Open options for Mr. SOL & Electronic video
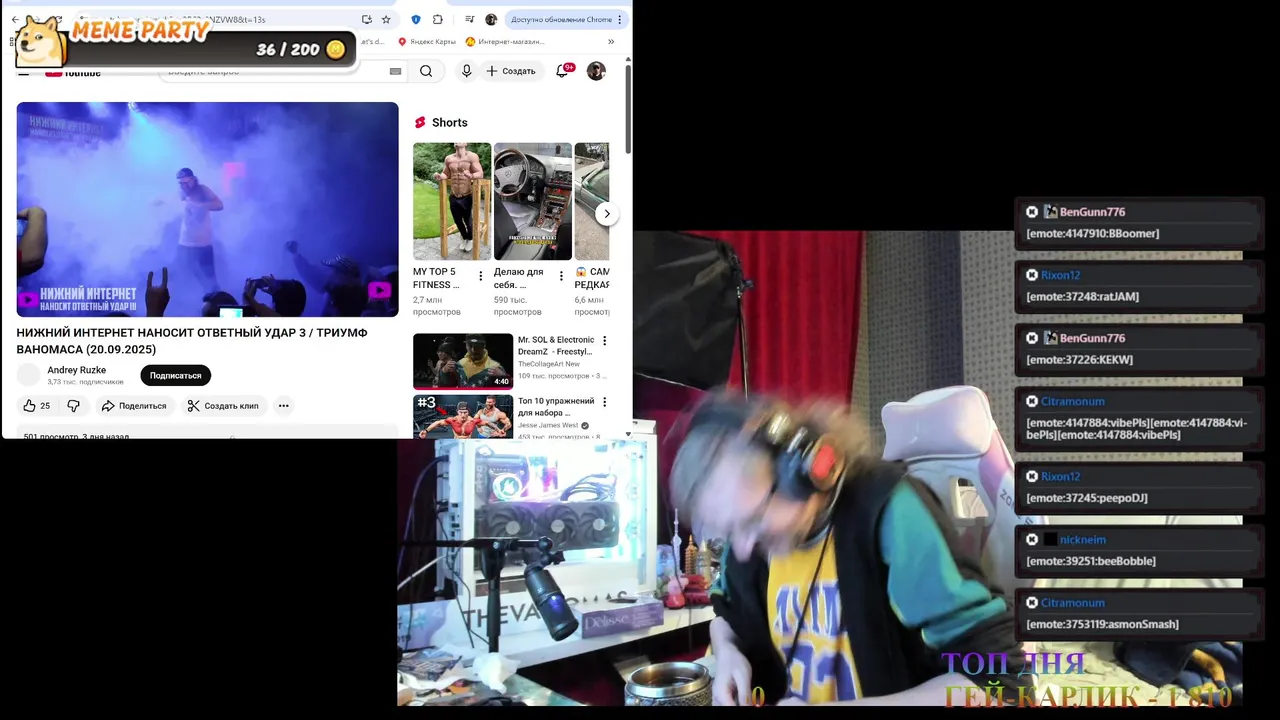1280x720 pixels. tap(604, 341)
